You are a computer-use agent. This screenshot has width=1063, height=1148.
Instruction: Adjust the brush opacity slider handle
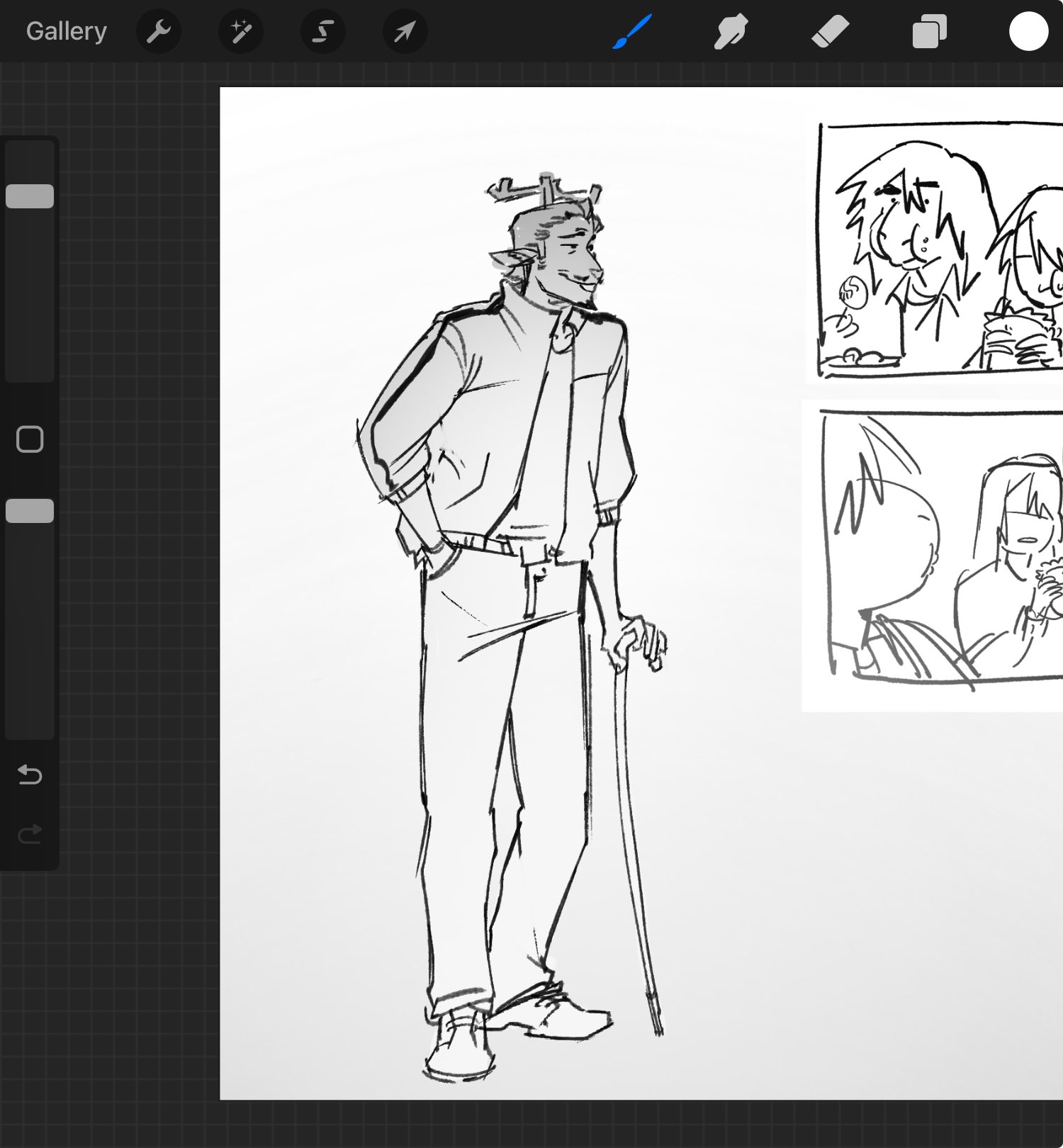[30, 511]
